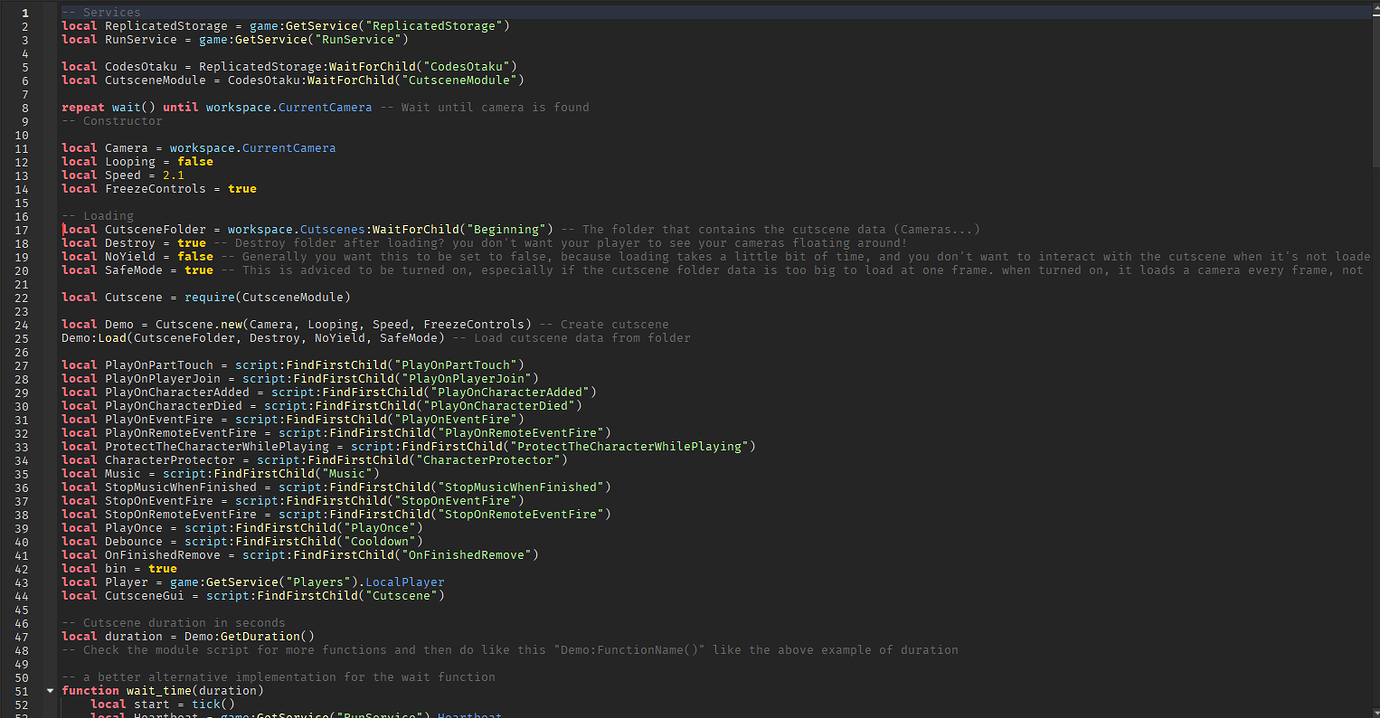Select line number 17 in the gutter
Image resolution: width=1380 pixels, height=718 pixels.
click(x=24, y=229)
